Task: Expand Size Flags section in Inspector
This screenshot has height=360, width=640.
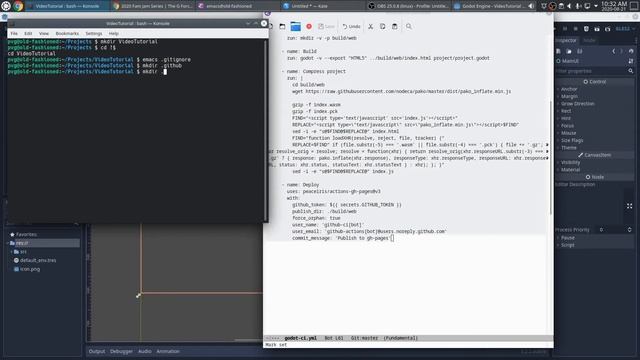Action: 572,140
